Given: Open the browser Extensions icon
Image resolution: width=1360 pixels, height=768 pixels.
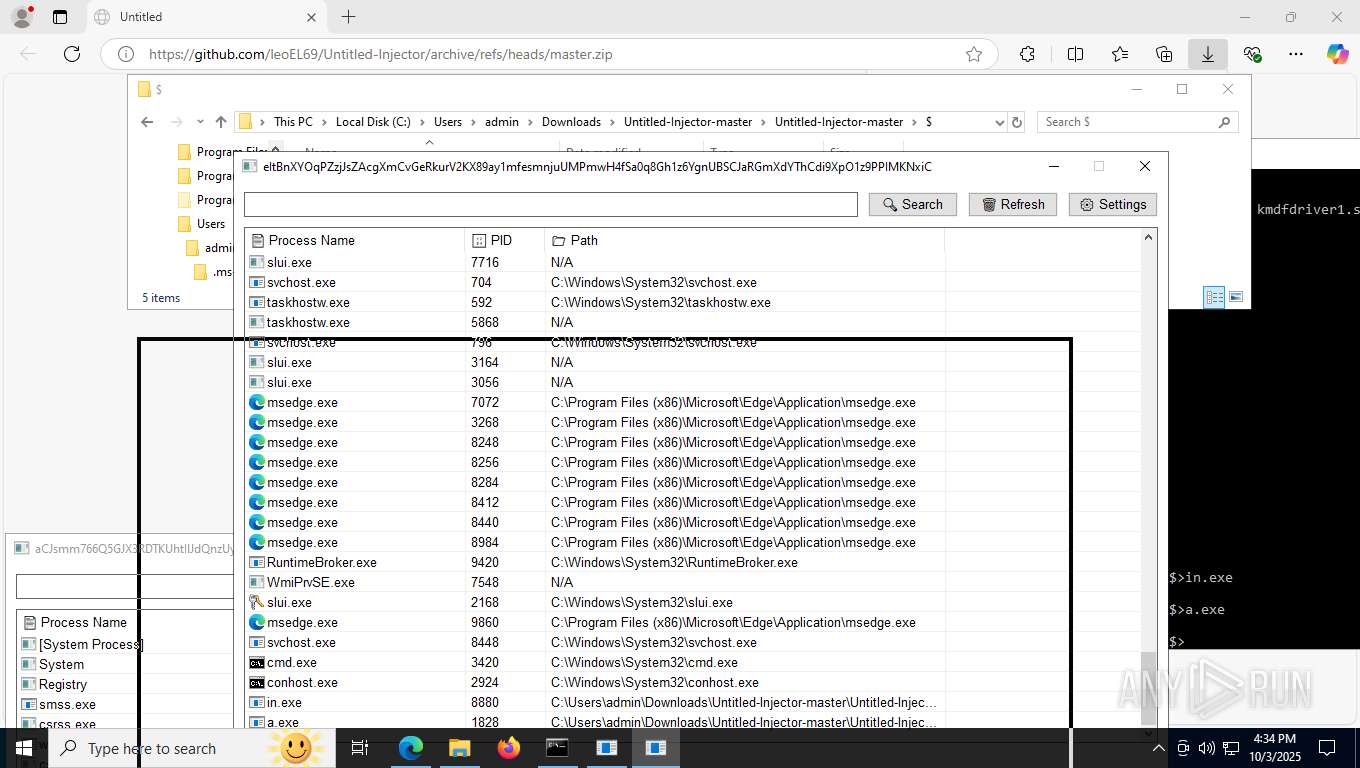Looking at the screenshot, I should coord(1027,54).
